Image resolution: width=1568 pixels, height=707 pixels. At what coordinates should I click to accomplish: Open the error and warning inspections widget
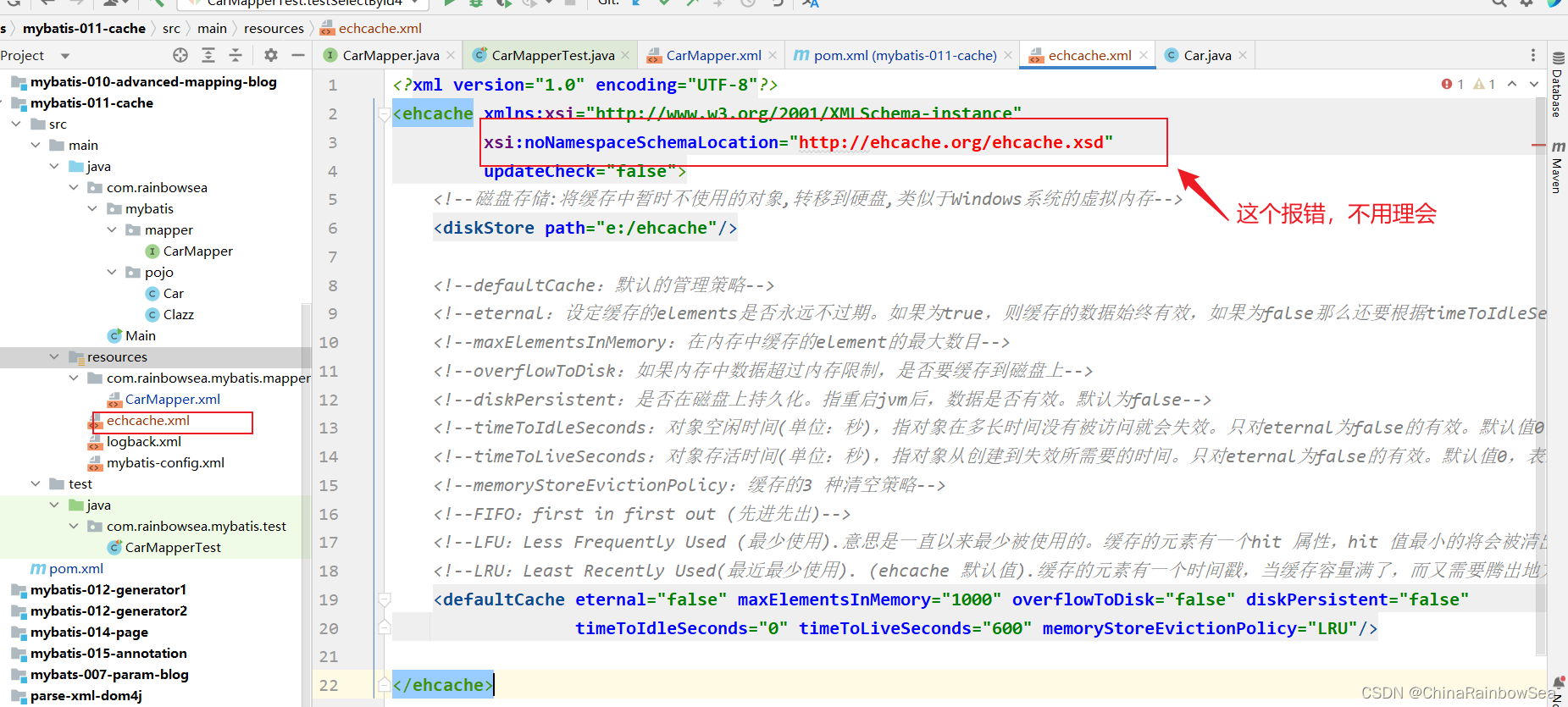click(x=1468, y=84)
